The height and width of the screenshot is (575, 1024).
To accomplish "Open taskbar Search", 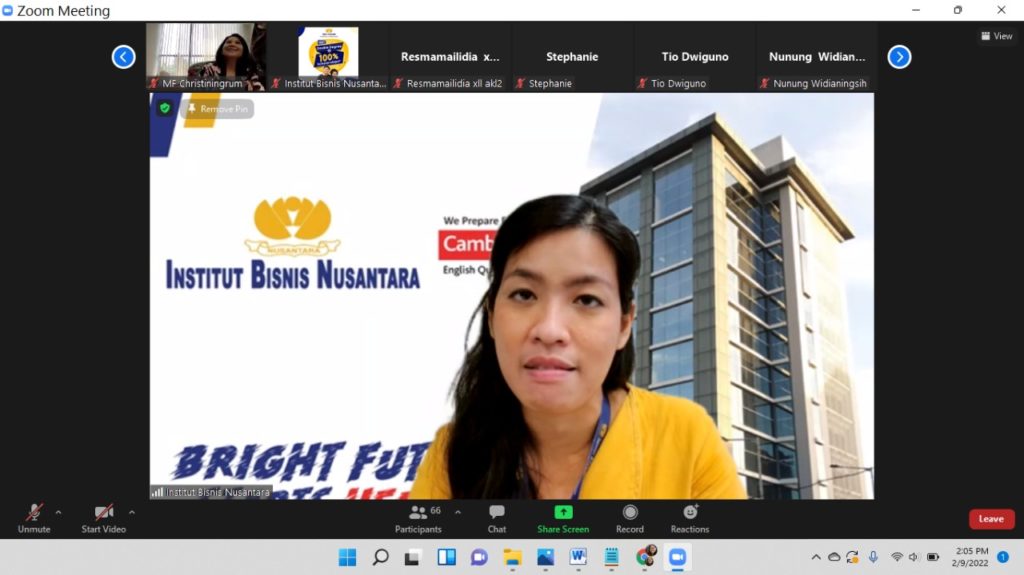I will [x=380, y=557].
